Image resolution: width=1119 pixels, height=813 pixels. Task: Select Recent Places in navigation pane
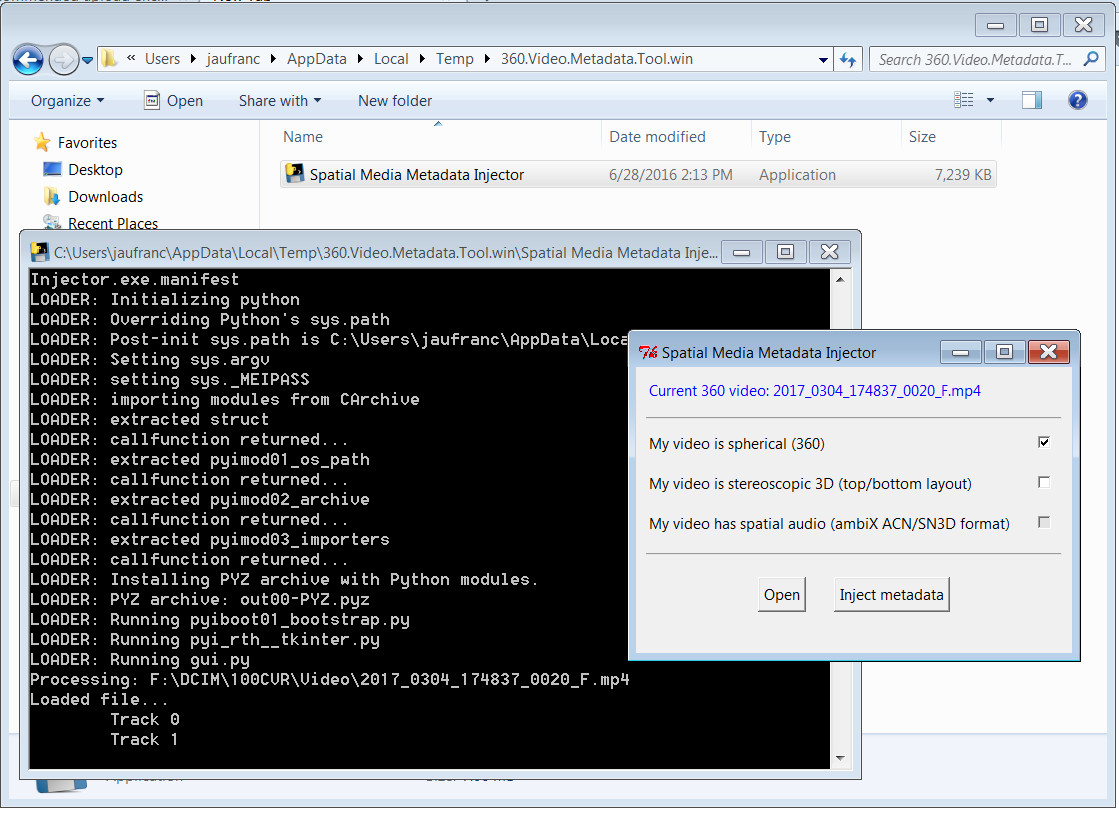100,223
